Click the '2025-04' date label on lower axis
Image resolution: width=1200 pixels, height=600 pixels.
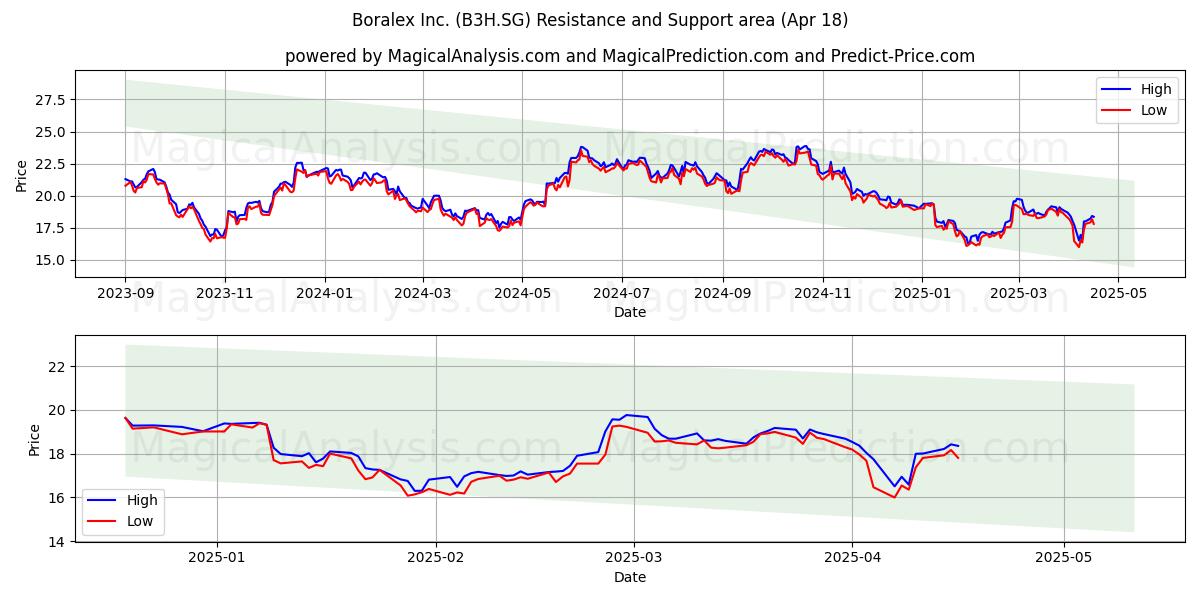pyautogui.click(x=852, y=558)
